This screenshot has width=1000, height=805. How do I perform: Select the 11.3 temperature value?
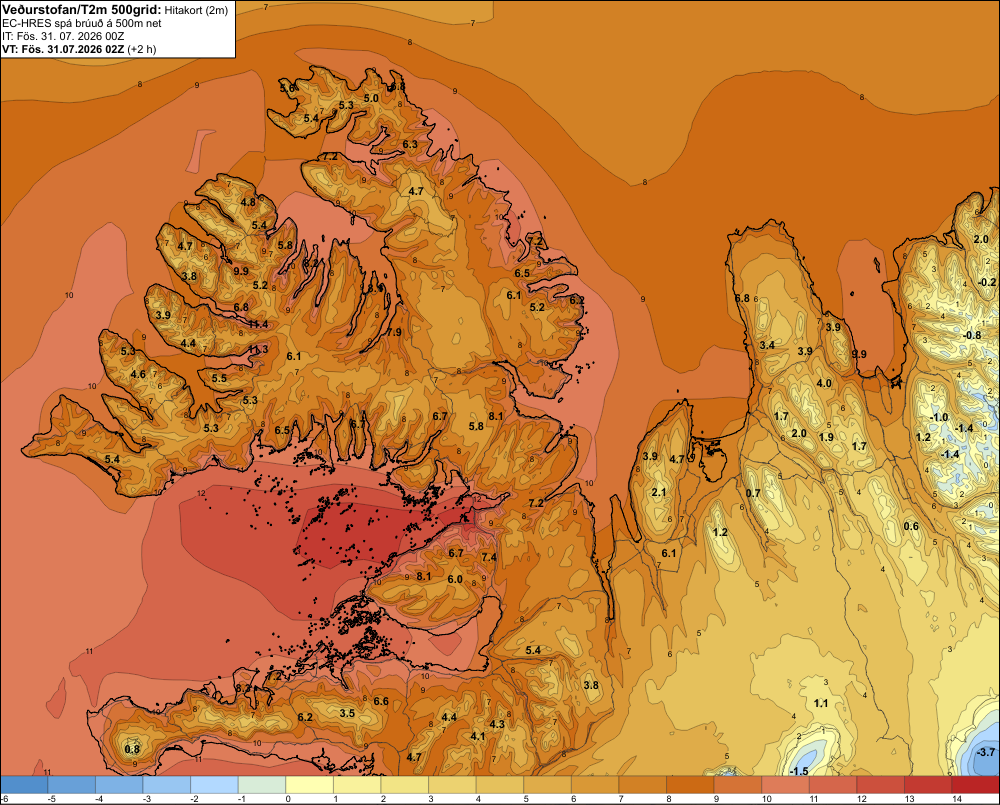click(x=258, y=349)
